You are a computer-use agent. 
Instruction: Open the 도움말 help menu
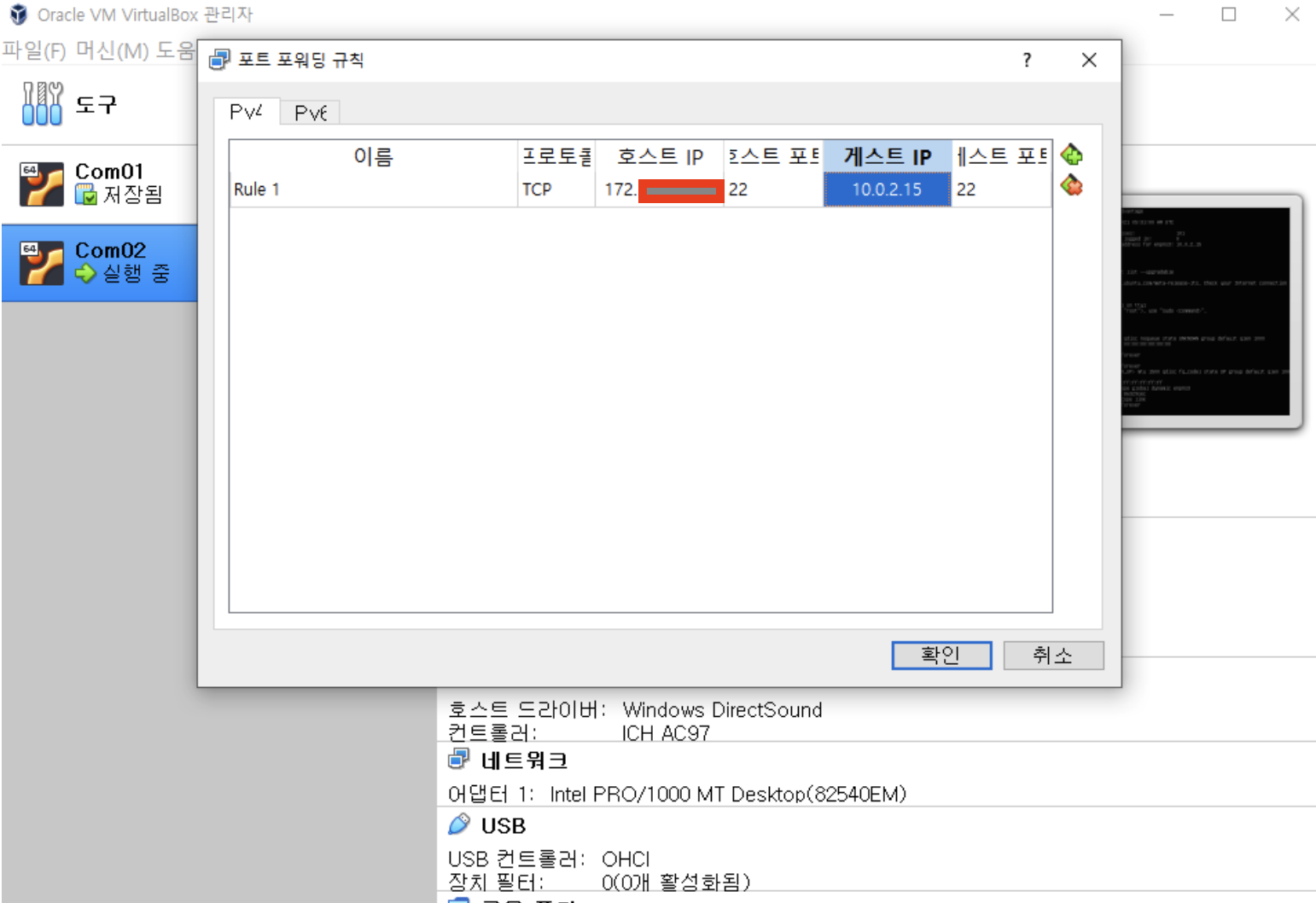(176, 50)
